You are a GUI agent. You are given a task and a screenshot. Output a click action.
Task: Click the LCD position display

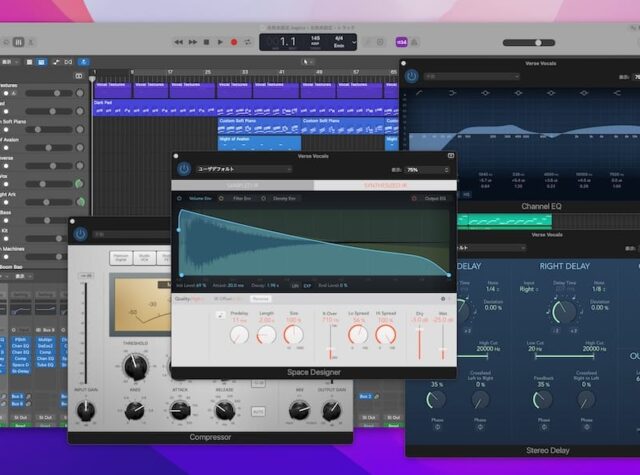[288, 41]
